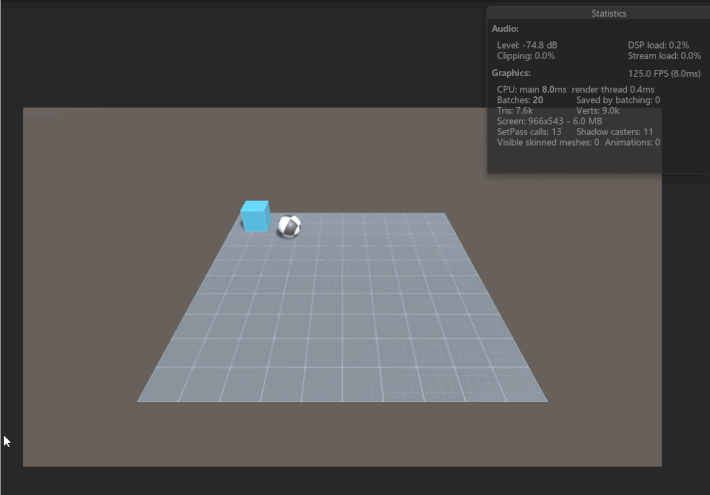Select the CPU main 8.0ms stat
Screen dimensions: 710x495
[x=531, y=89]
